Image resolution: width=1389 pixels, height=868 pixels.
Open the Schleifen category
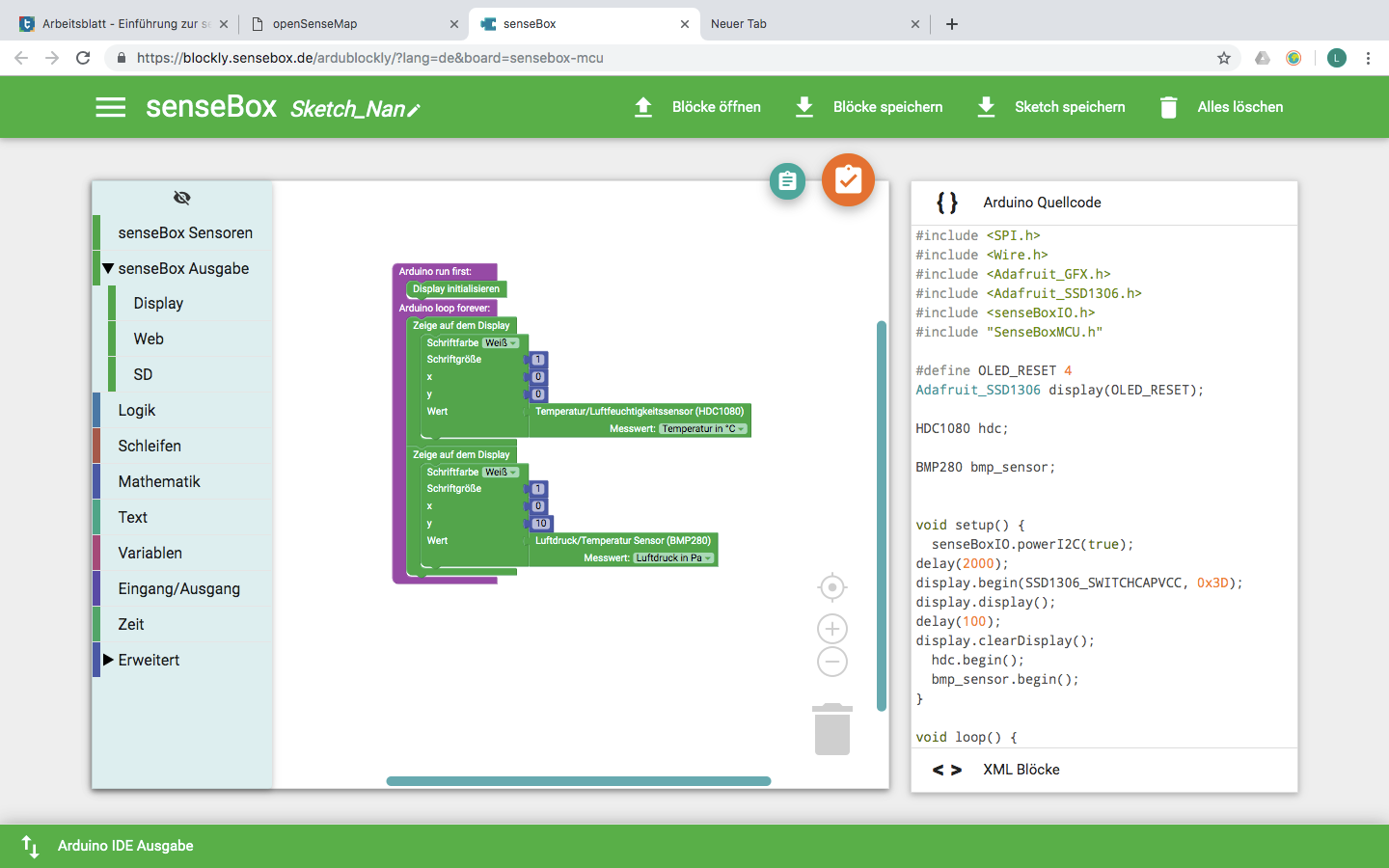[x=183, y=446]
